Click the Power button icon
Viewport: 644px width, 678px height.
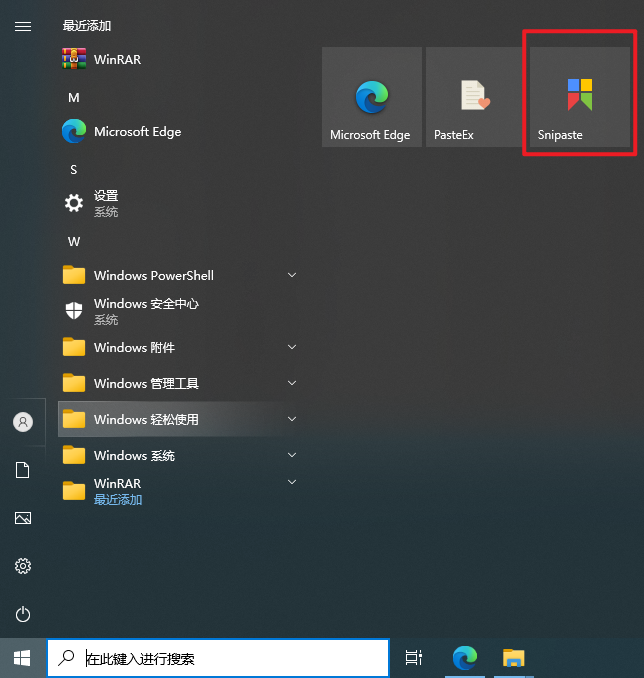23,614
